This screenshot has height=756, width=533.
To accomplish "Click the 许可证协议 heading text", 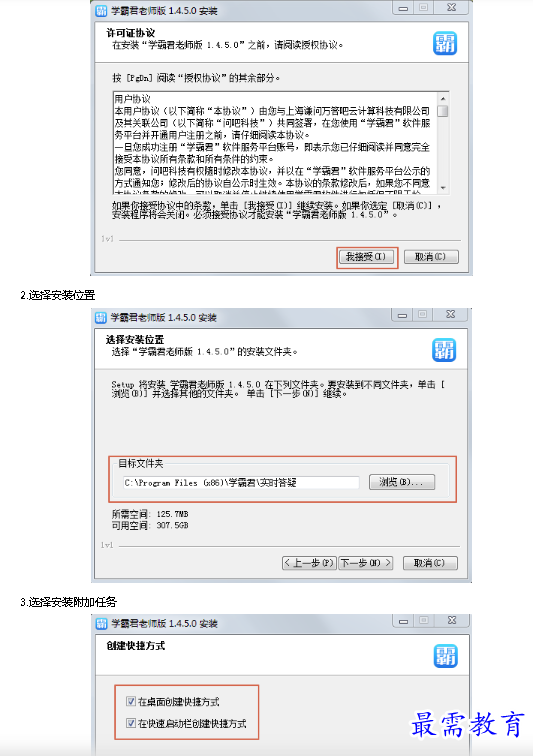I will [x=131, y=33].
